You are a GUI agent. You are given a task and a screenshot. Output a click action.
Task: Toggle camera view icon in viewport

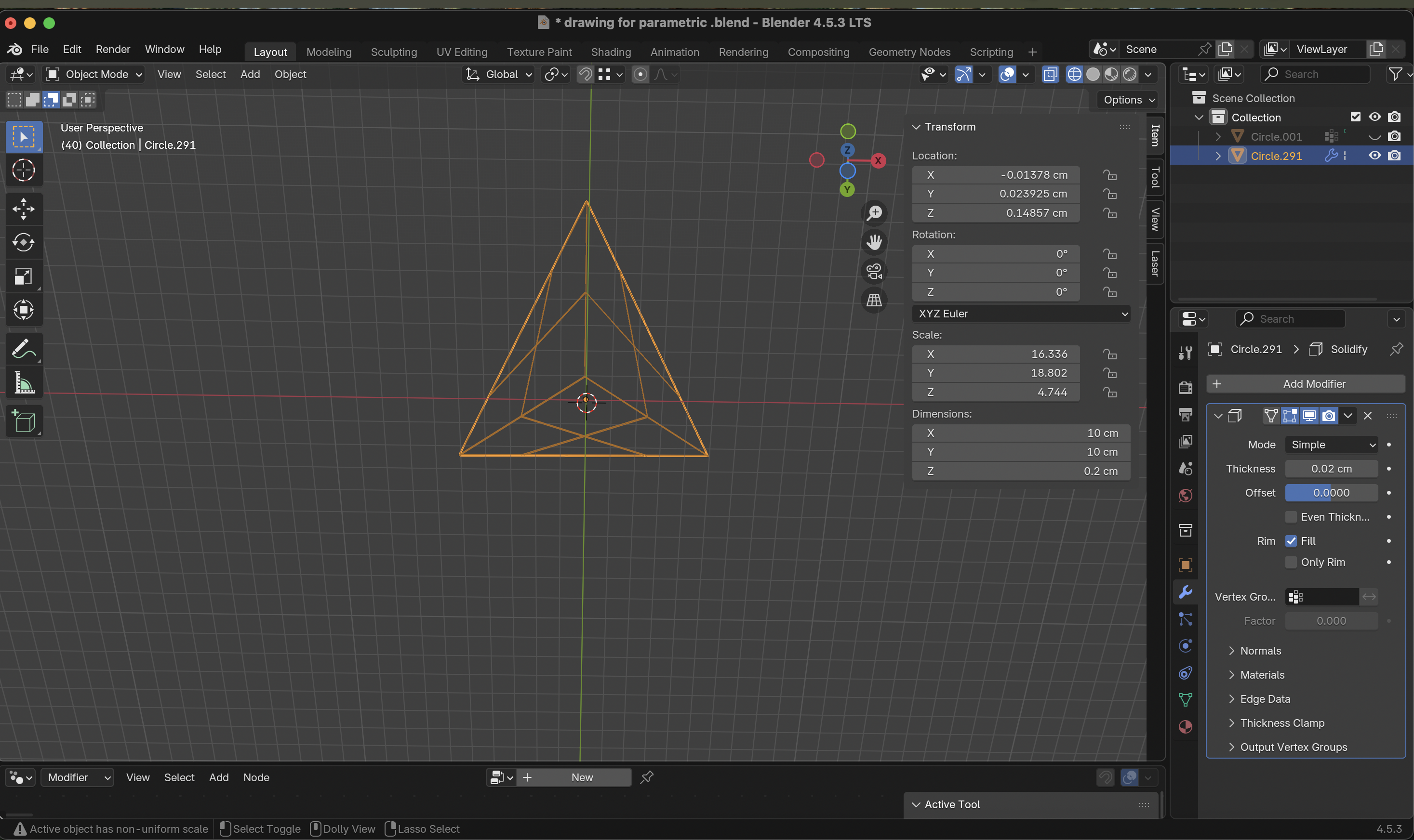874,271
